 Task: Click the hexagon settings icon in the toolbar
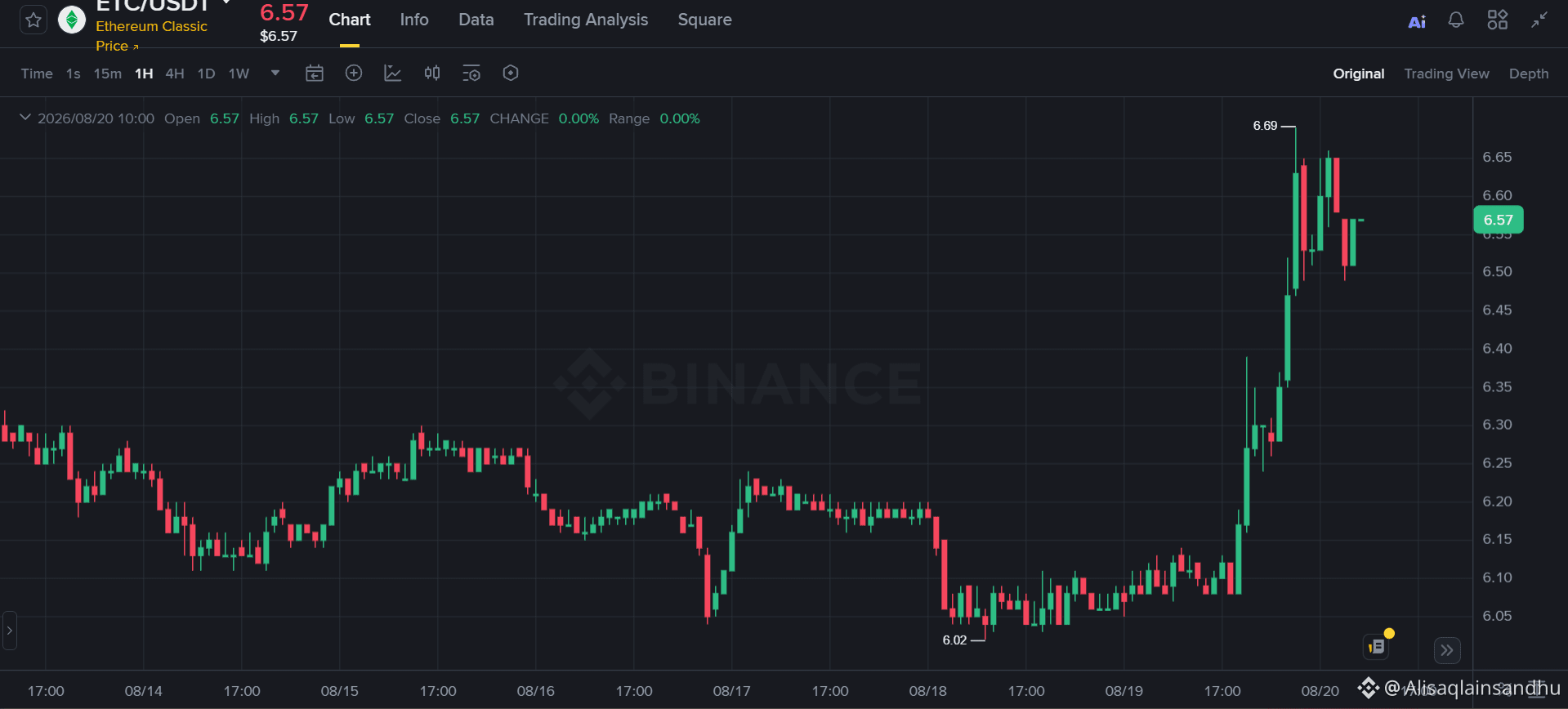511,74
